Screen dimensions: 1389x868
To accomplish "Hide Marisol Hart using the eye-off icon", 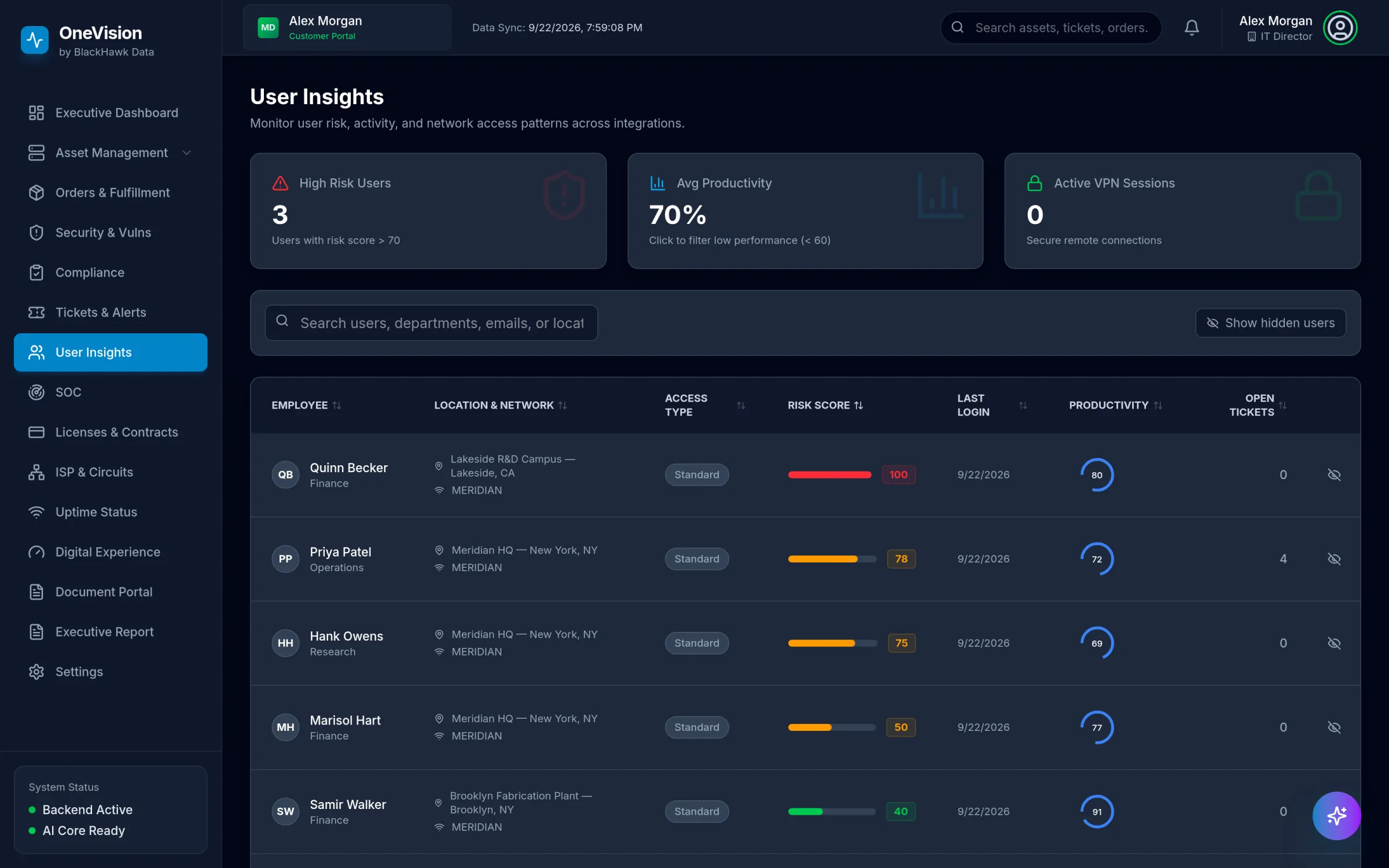I will pyautogui.click(x=1334, y=727).
